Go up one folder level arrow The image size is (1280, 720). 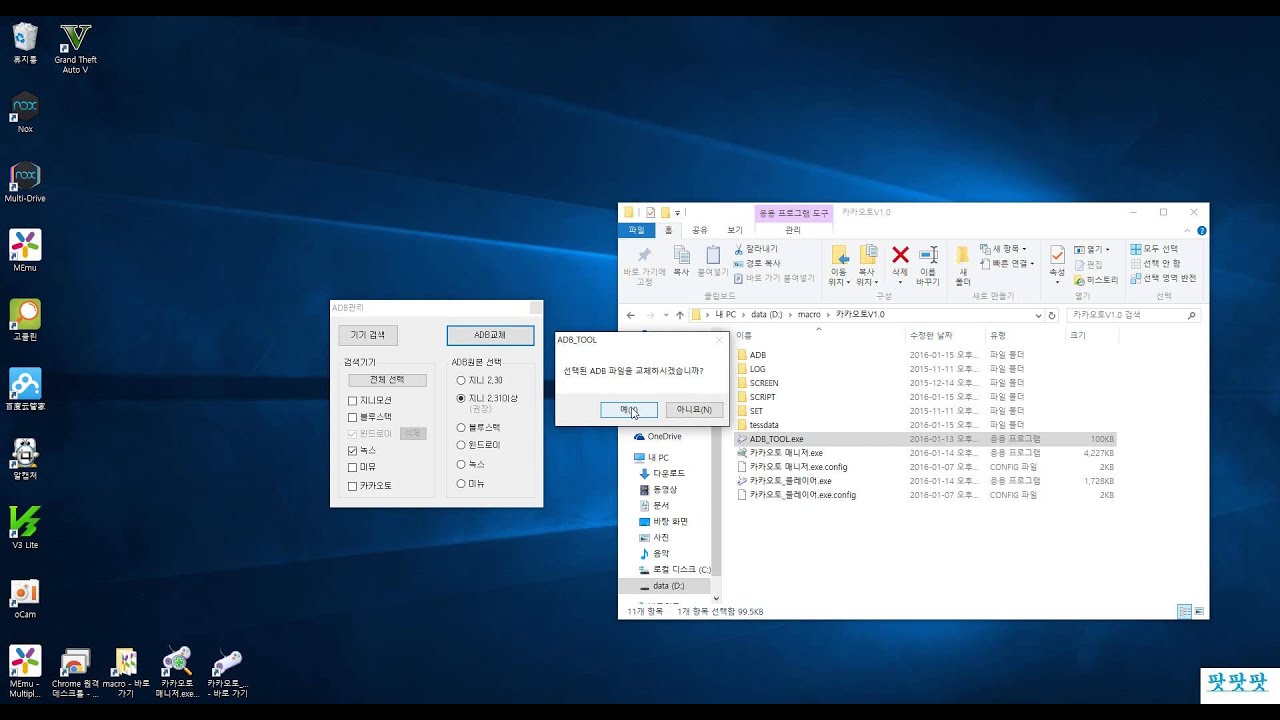point(680,315)
